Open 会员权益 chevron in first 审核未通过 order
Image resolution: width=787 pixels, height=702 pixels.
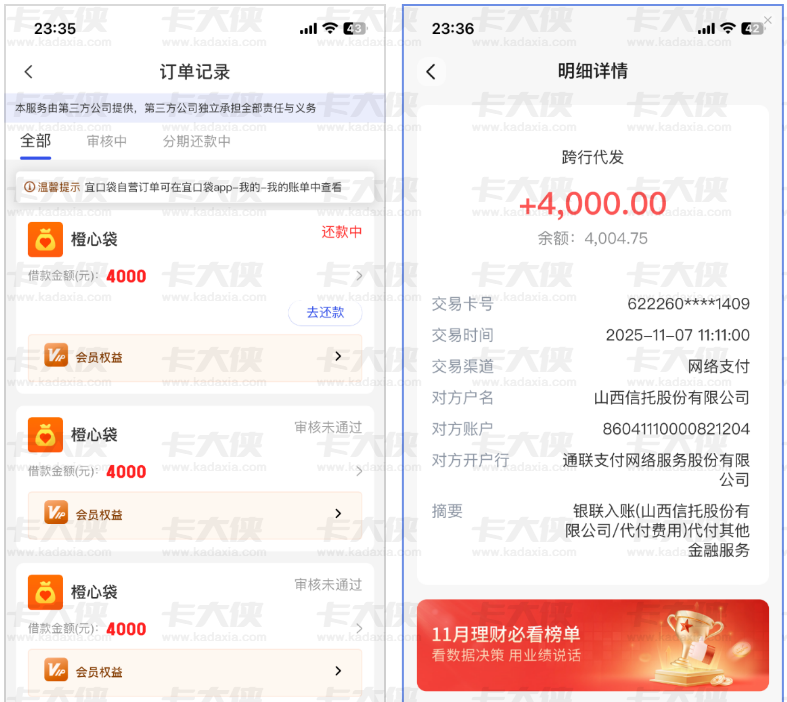338,513
